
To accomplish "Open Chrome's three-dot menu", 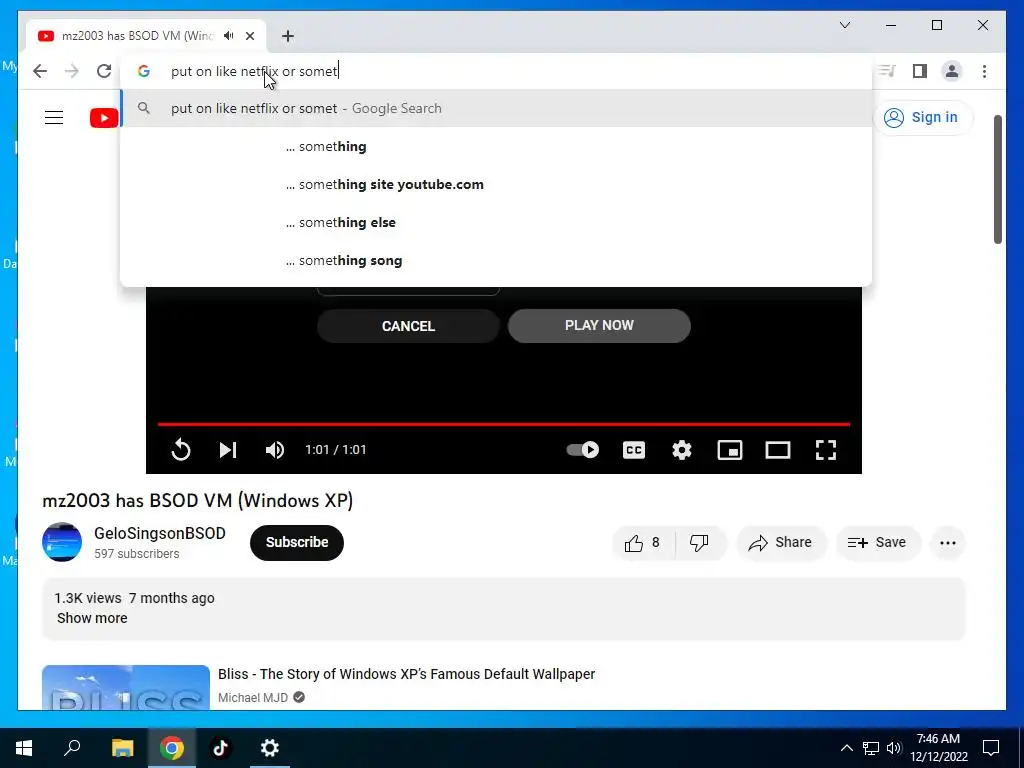I will pyautogui.click(x=984, y=71).
